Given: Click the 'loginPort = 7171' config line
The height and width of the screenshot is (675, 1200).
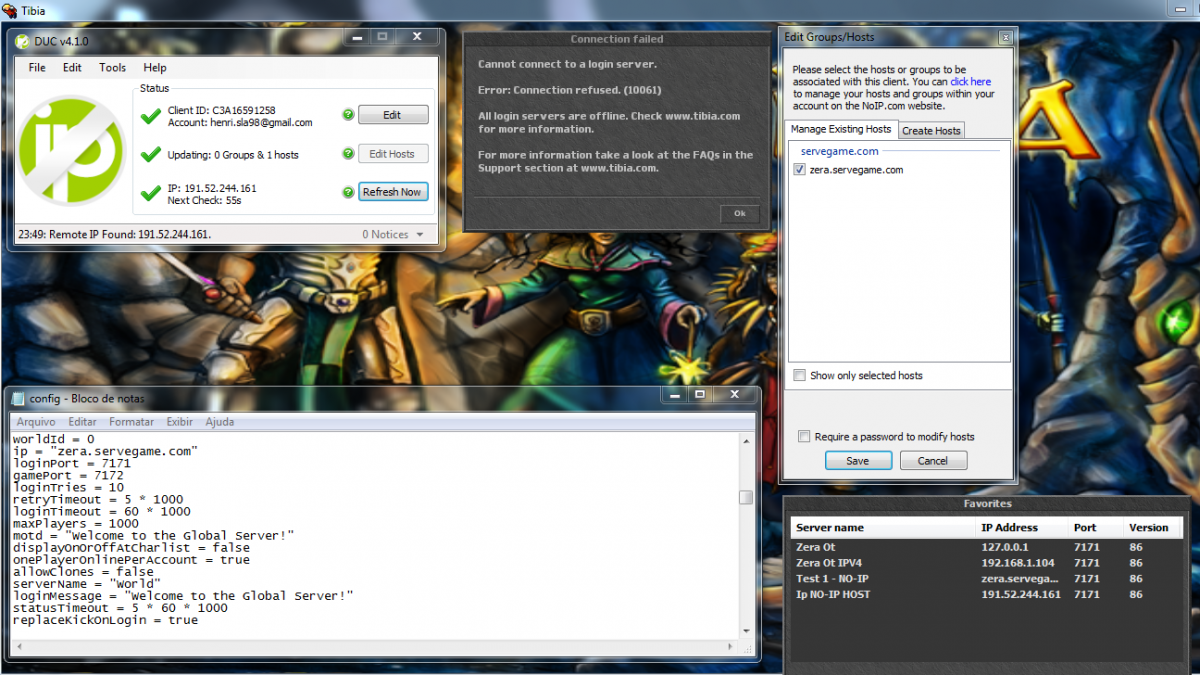Looking at the screenshot, I should pyautogui.click(x=72, y=463).
